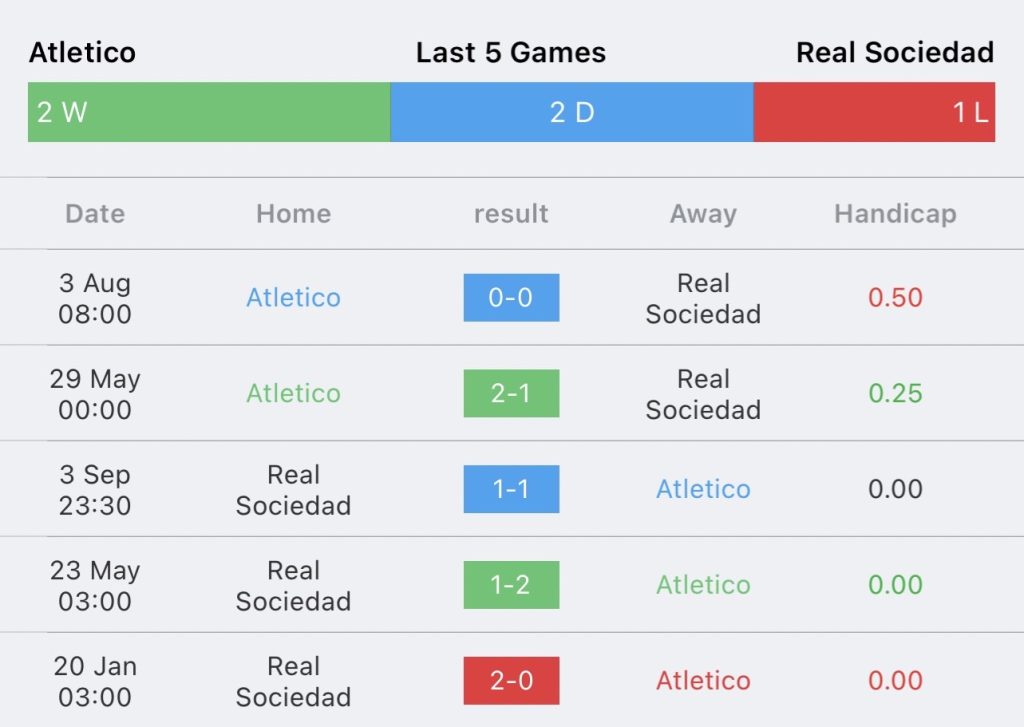Open the 0-0 result badge for 3 Aug
The height and width of the screenshot is (727, 1024).
pos(511,297)
